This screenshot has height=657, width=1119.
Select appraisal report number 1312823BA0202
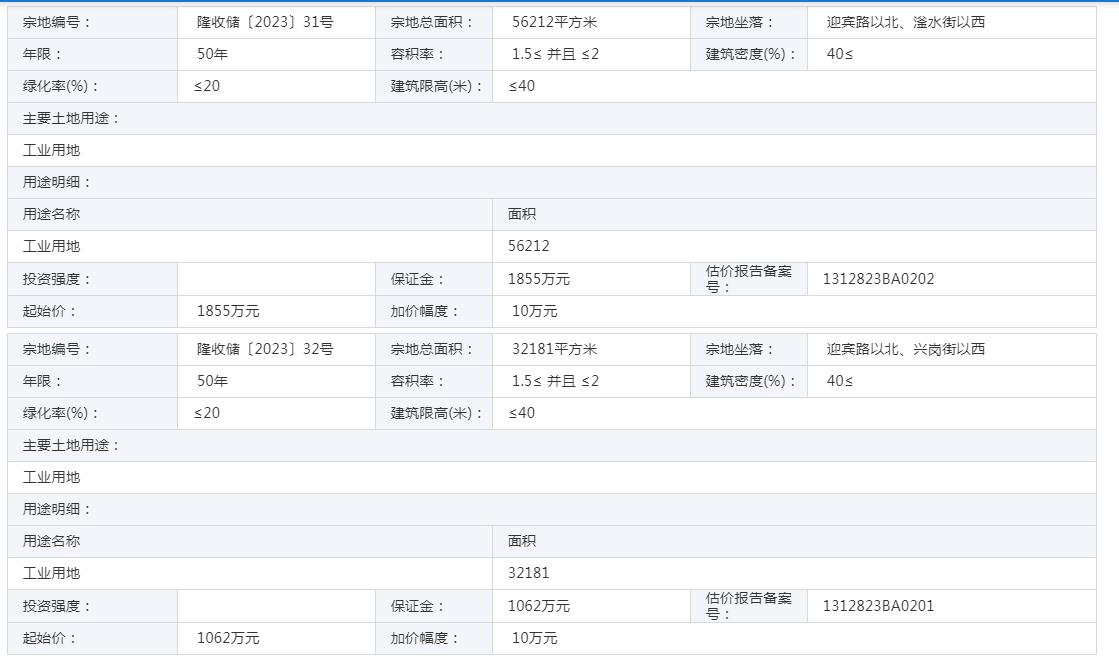coord(878,279)
